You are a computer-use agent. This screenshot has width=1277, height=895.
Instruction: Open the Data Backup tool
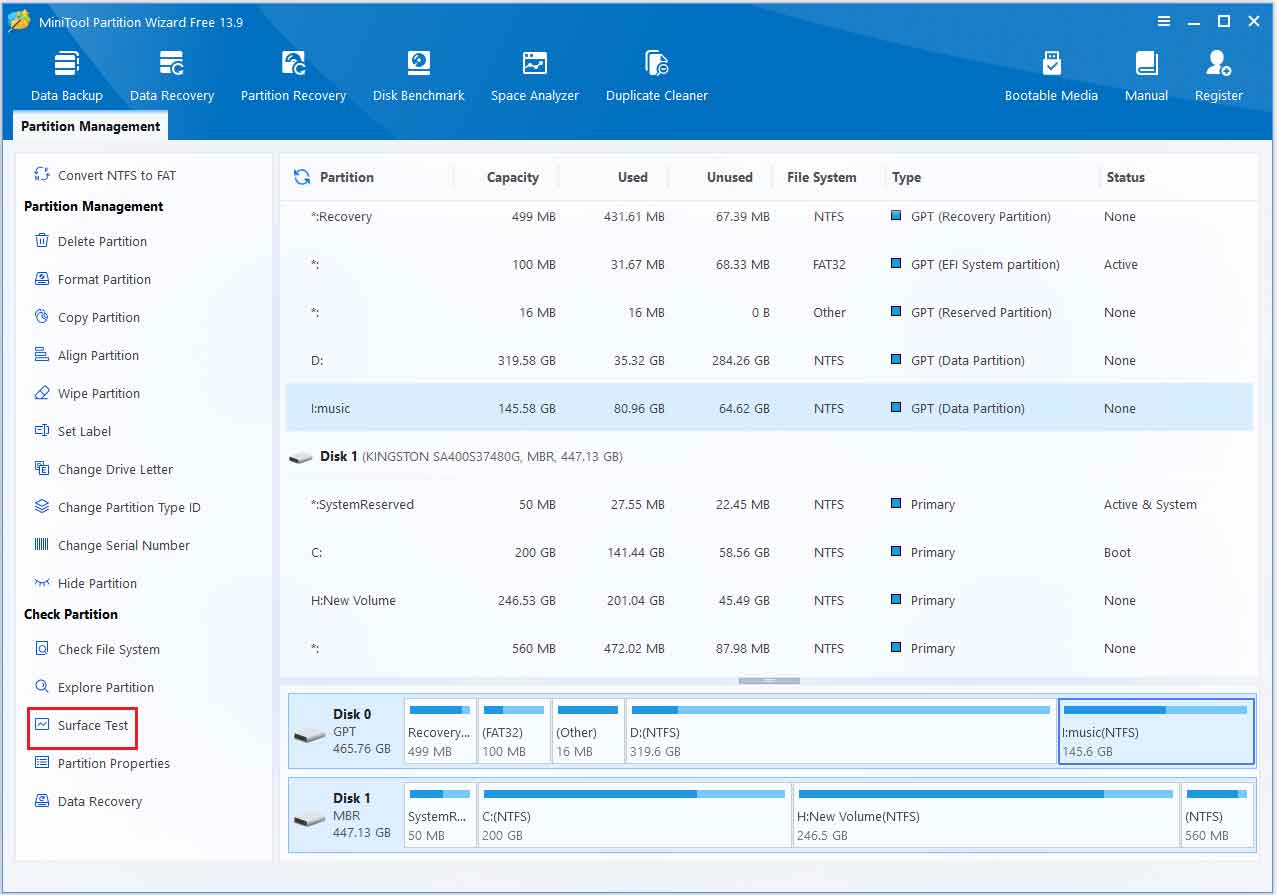(x=67, y=76)
